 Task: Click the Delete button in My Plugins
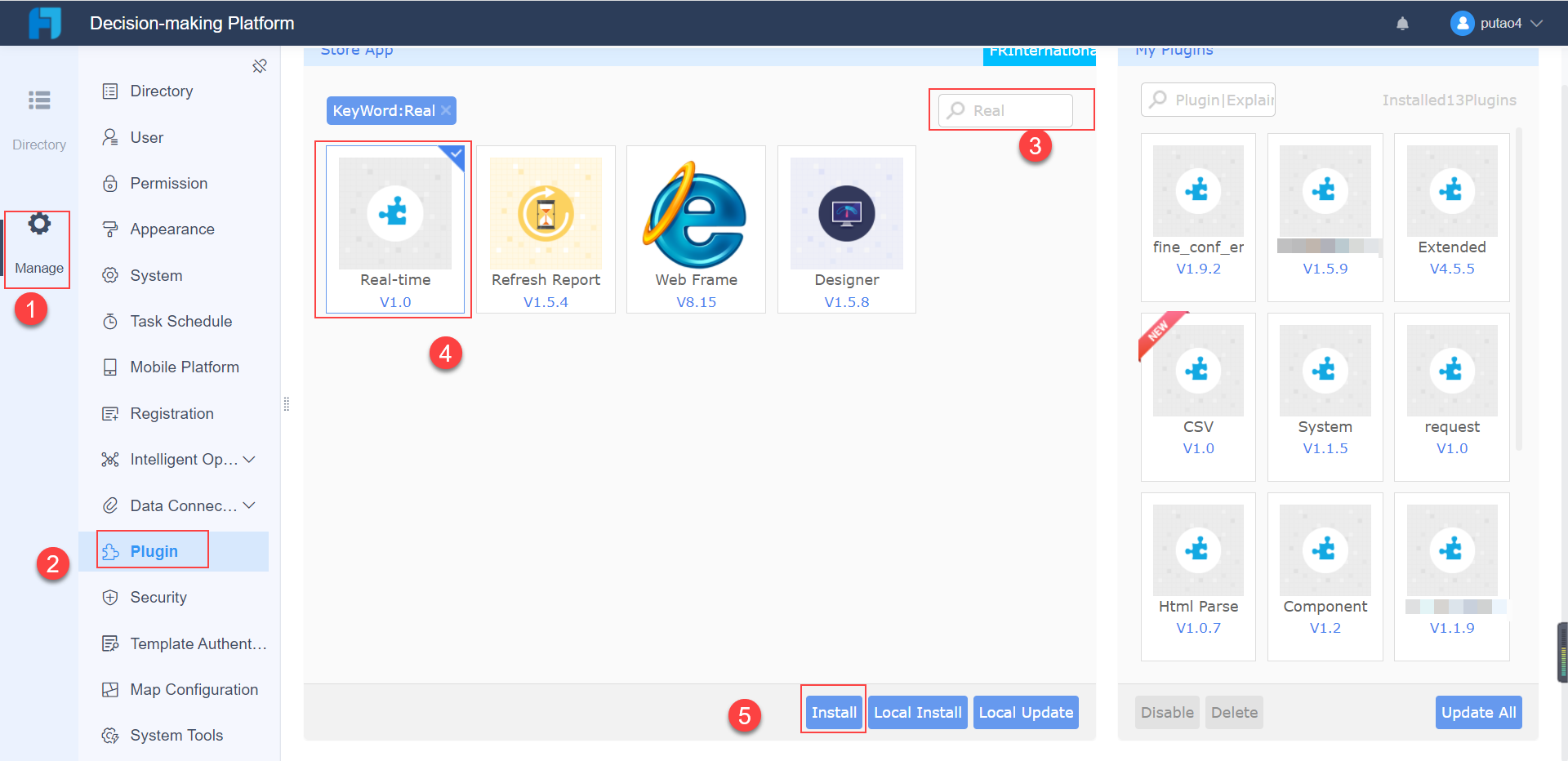tap(1234, 713)
